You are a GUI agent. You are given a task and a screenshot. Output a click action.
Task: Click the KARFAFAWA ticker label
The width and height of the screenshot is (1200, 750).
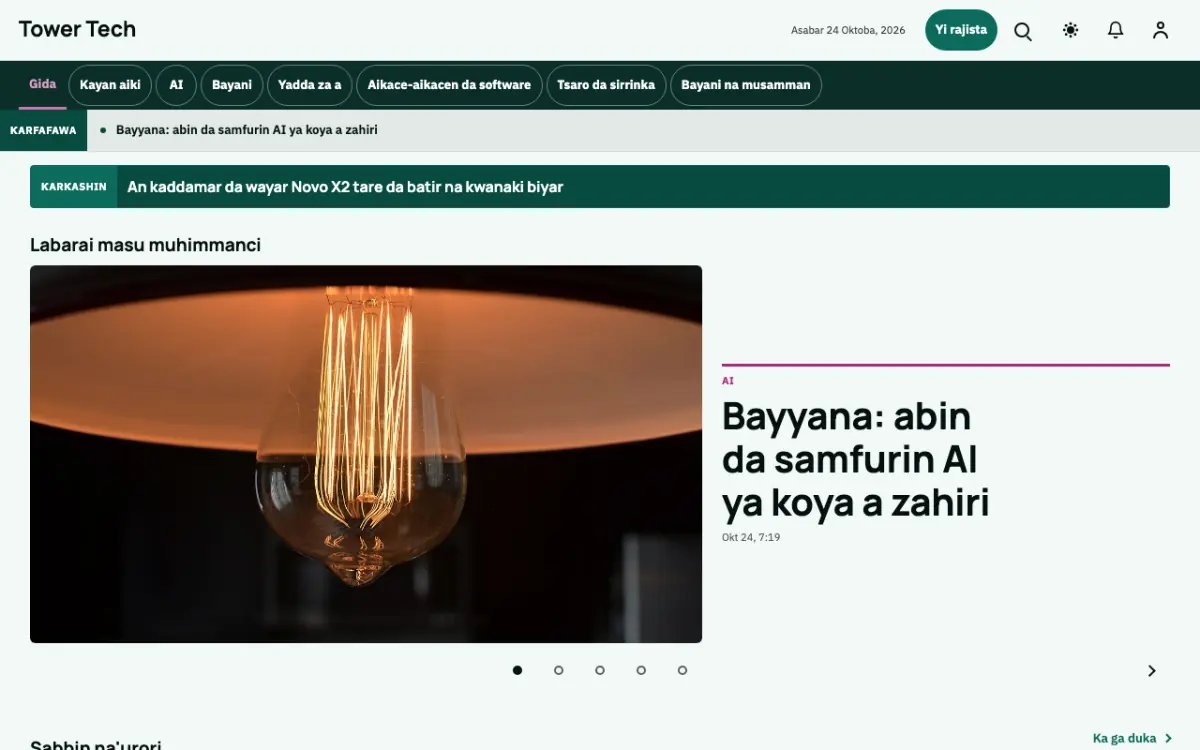tap(43, 130)
